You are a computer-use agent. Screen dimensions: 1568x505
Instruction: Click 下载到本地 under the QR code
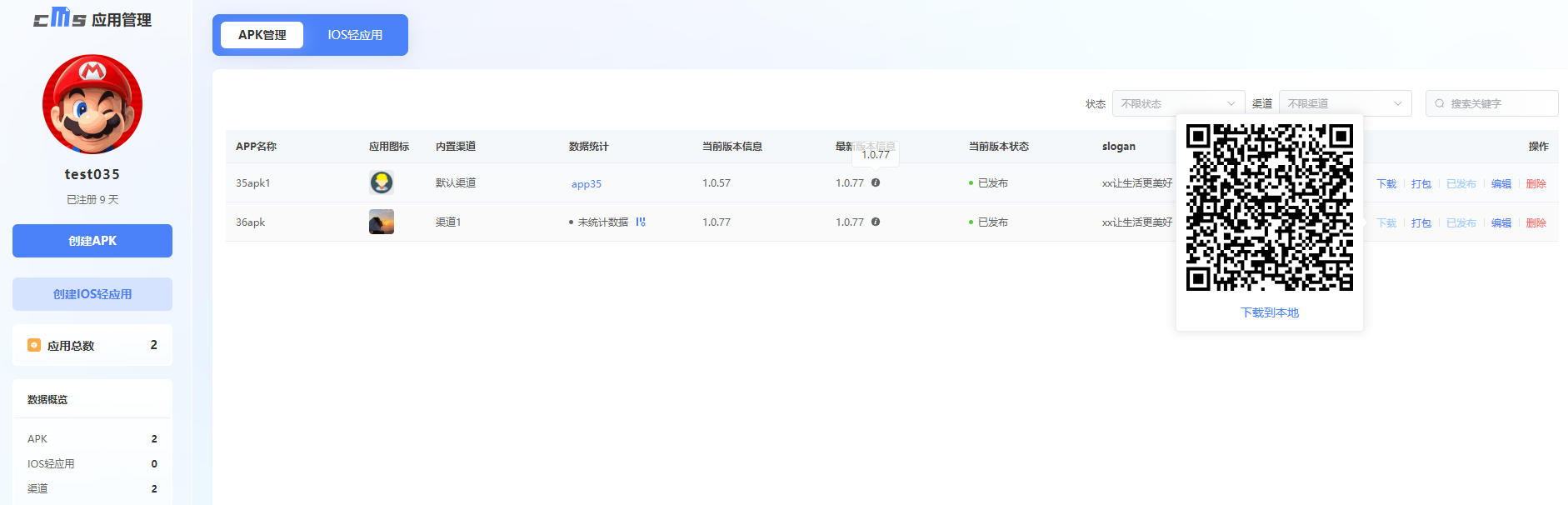1270,312
